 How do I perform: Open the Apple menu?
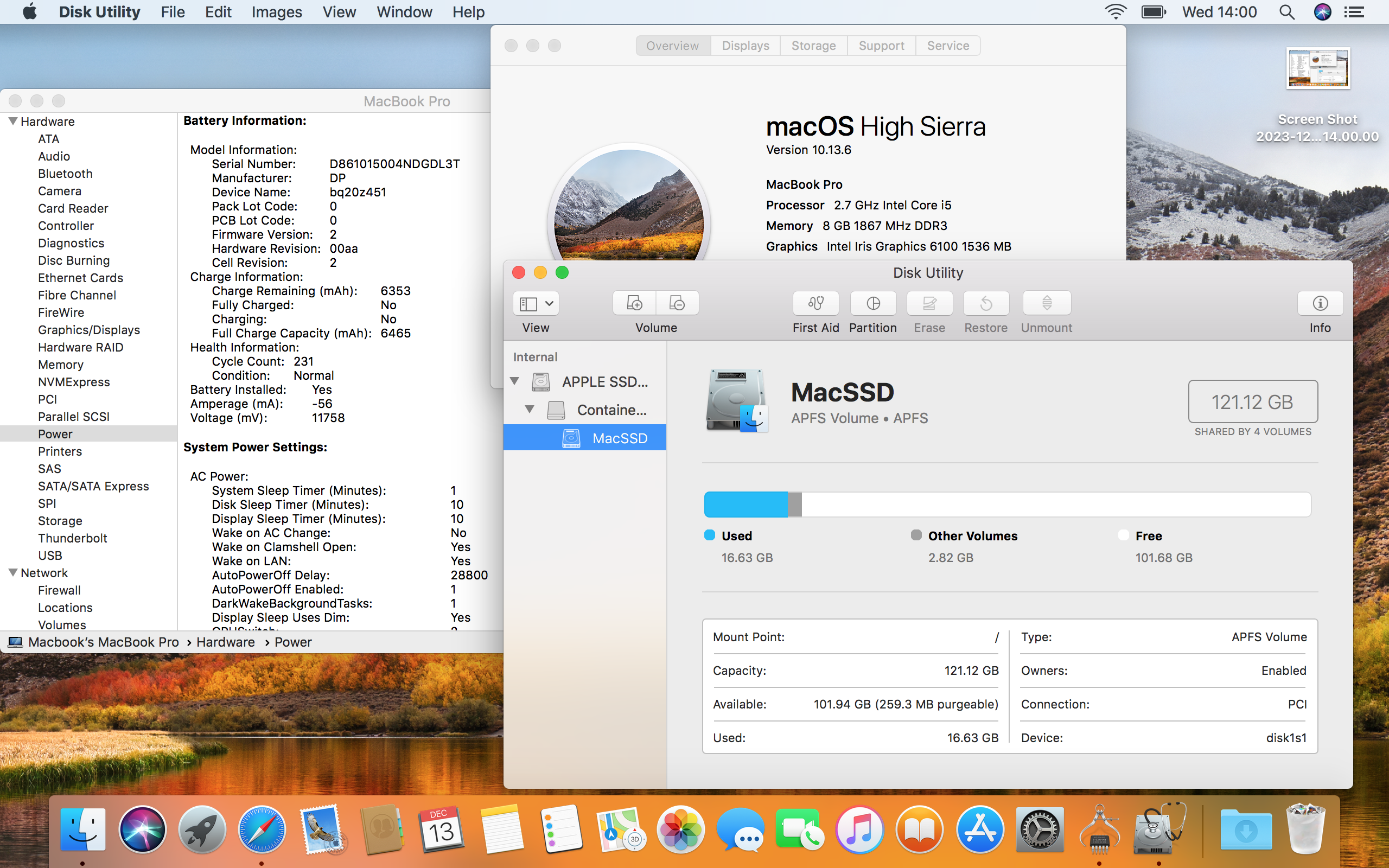(30, 11)
